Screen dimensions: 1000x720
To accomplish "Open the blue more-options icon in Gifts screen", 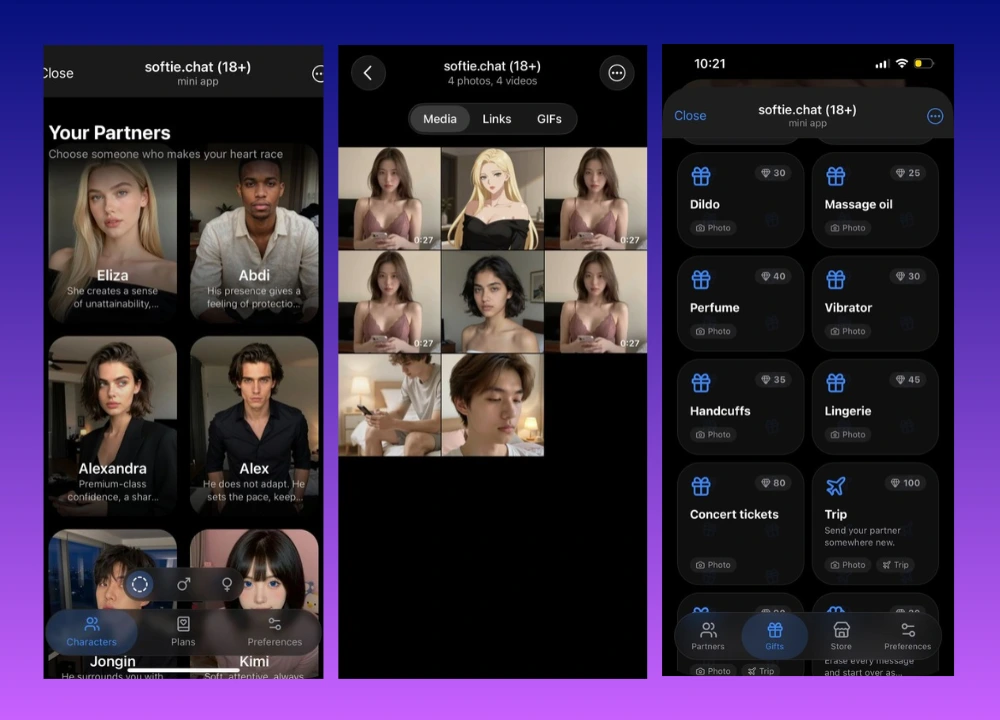I will (934, 116).
